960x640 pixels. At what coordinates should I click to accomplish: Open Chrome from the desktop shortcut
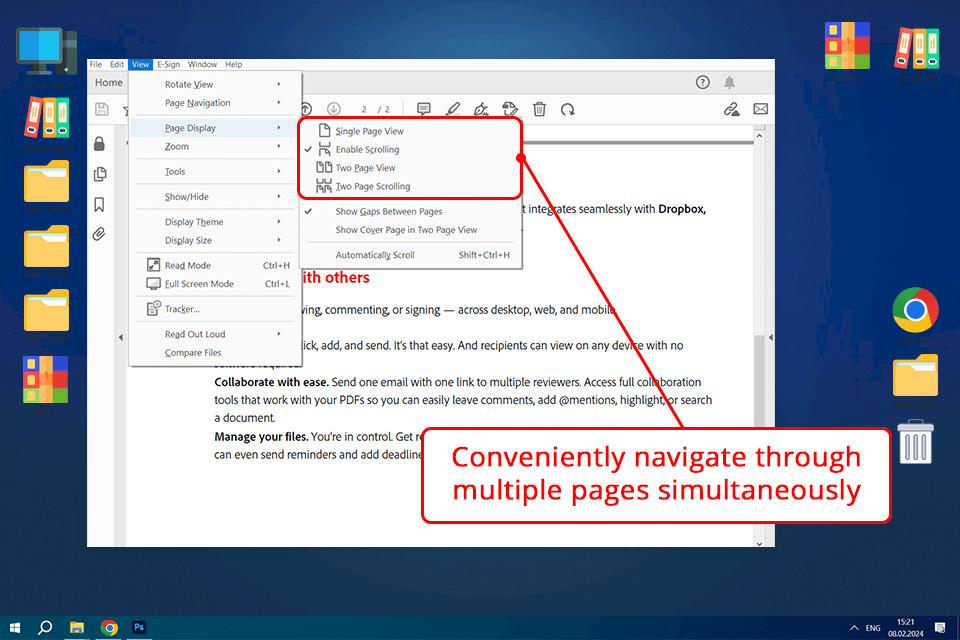click(x=915, y=310)
